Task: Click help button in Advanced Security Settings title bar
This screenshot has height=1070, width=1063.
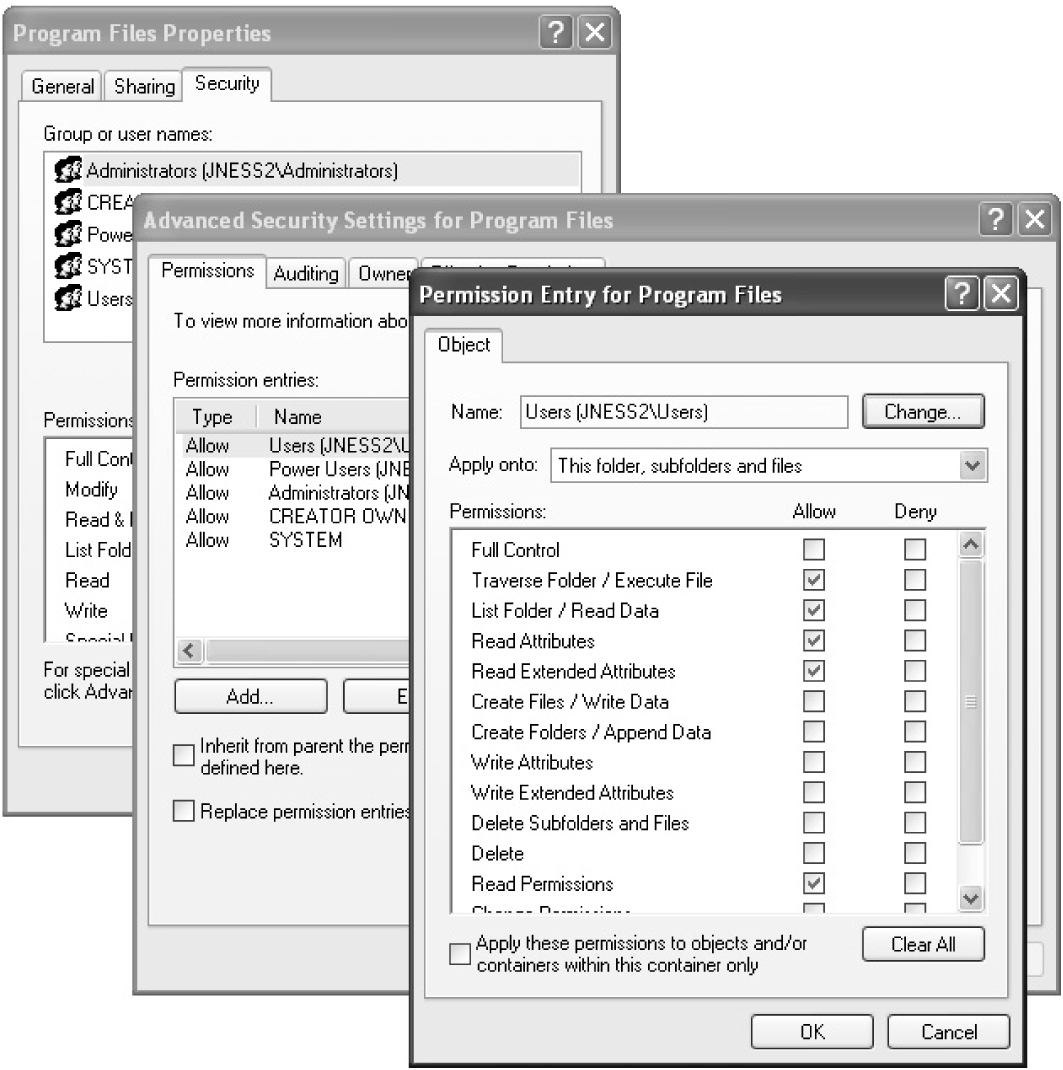Action: [996, 220]
